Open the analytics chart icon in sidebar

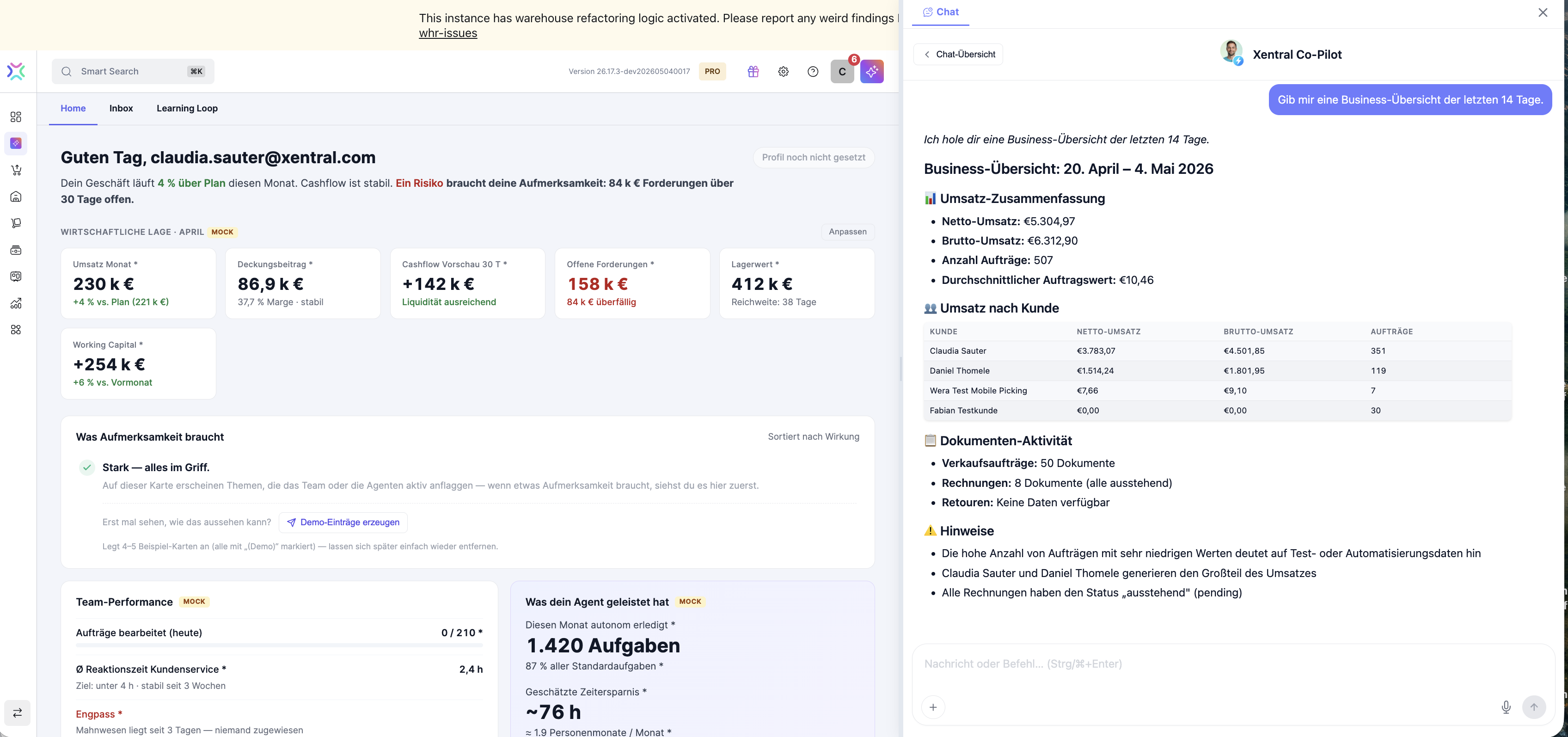[x=16, y=303]
